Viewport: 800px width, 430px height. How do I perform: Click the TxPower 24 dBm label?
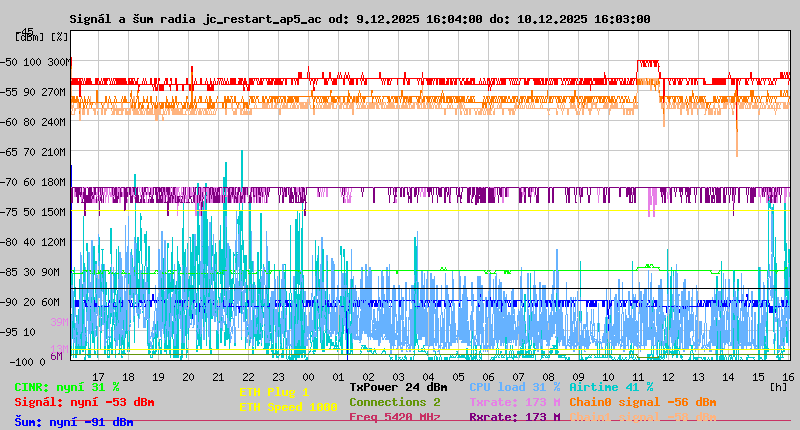point(398,387)
